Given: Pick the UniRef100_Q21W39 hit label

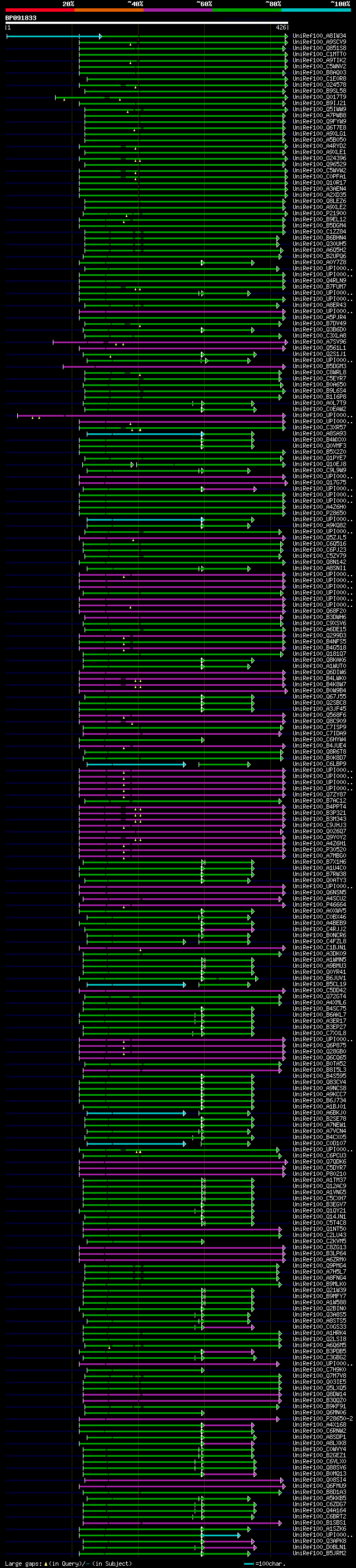Looking at the screenshot, I should (319, 1290).
